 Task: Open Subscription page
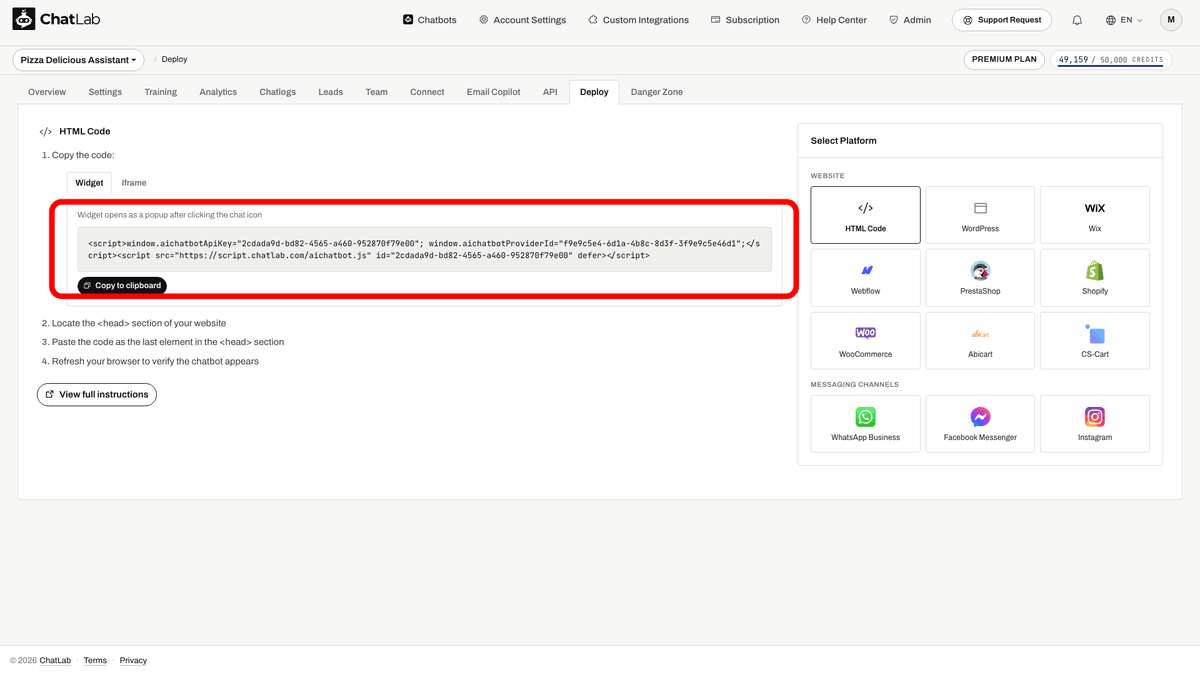pyautogui.click(x=745, y=20)
